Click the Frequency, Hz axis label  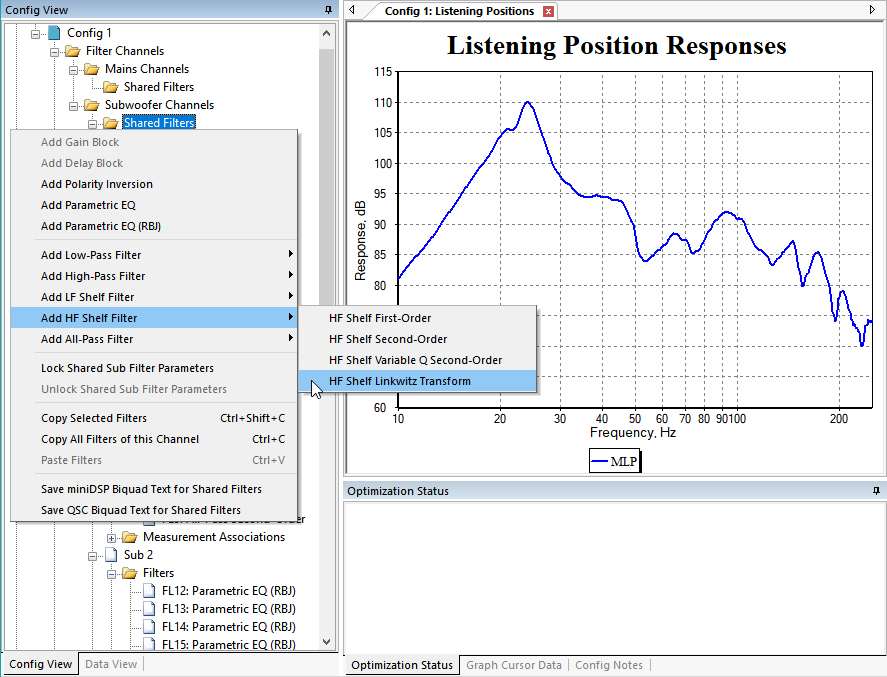point(632,433)
